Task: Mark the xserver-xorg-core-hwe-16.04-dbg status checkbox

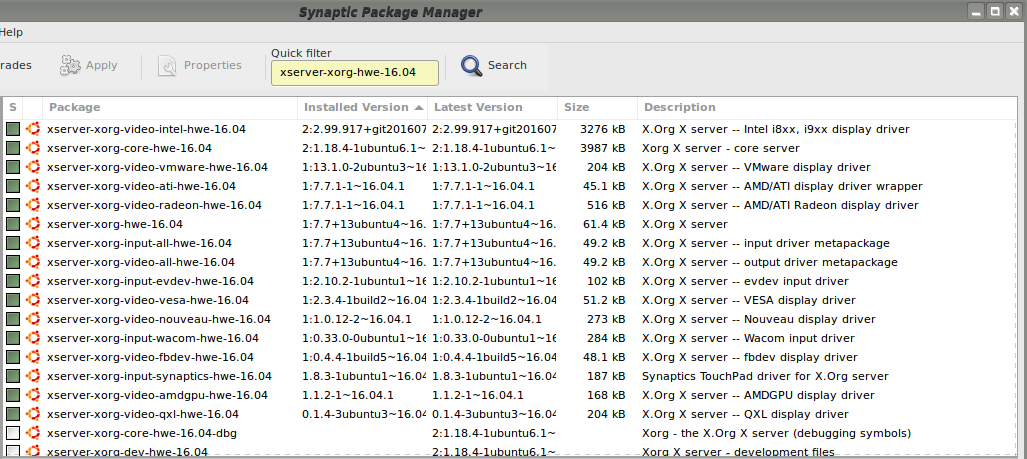Action: [x=13, y=433]
